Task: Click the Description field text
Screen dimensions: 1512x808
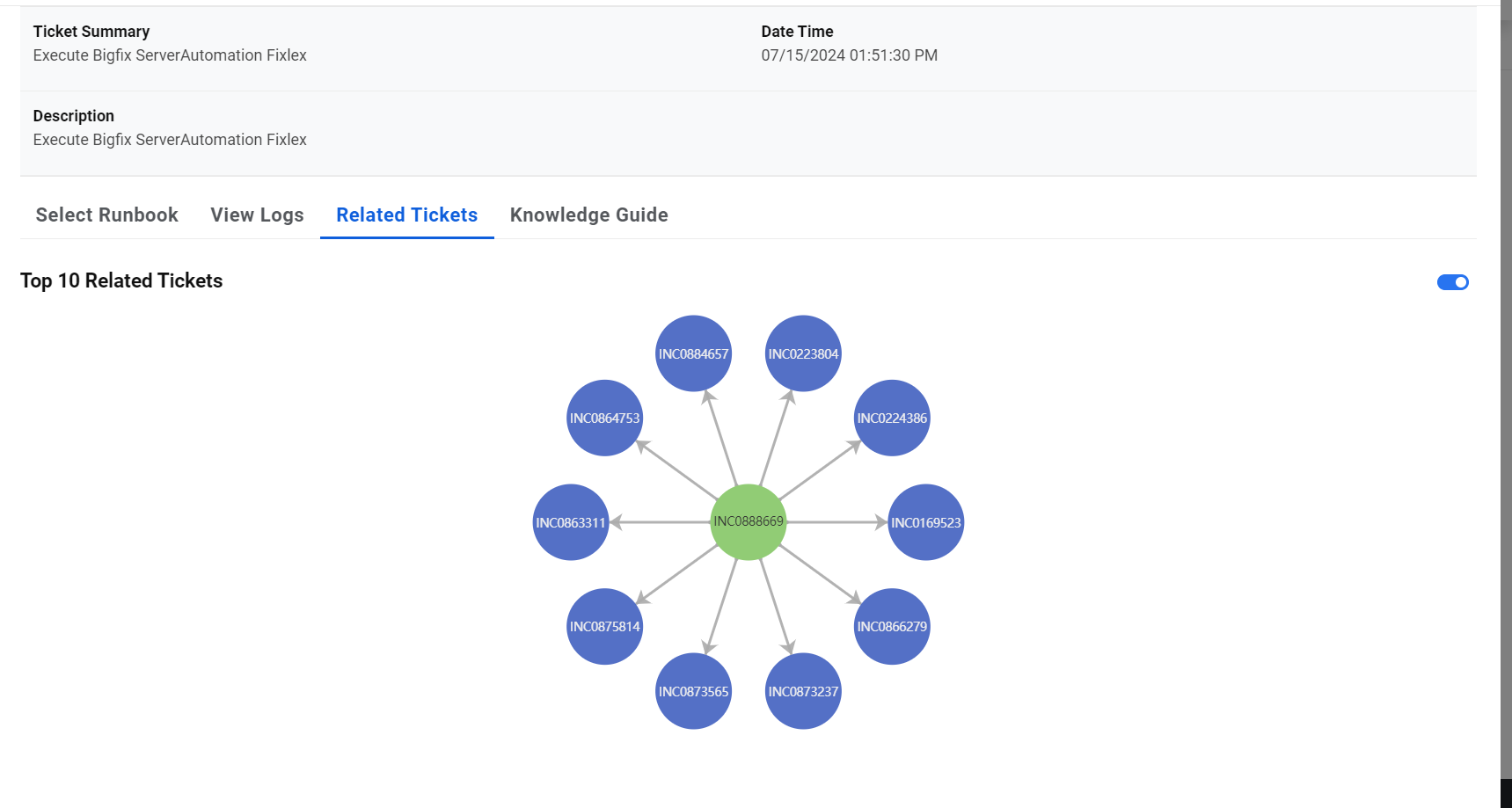Action: click(x=170, y=140)
